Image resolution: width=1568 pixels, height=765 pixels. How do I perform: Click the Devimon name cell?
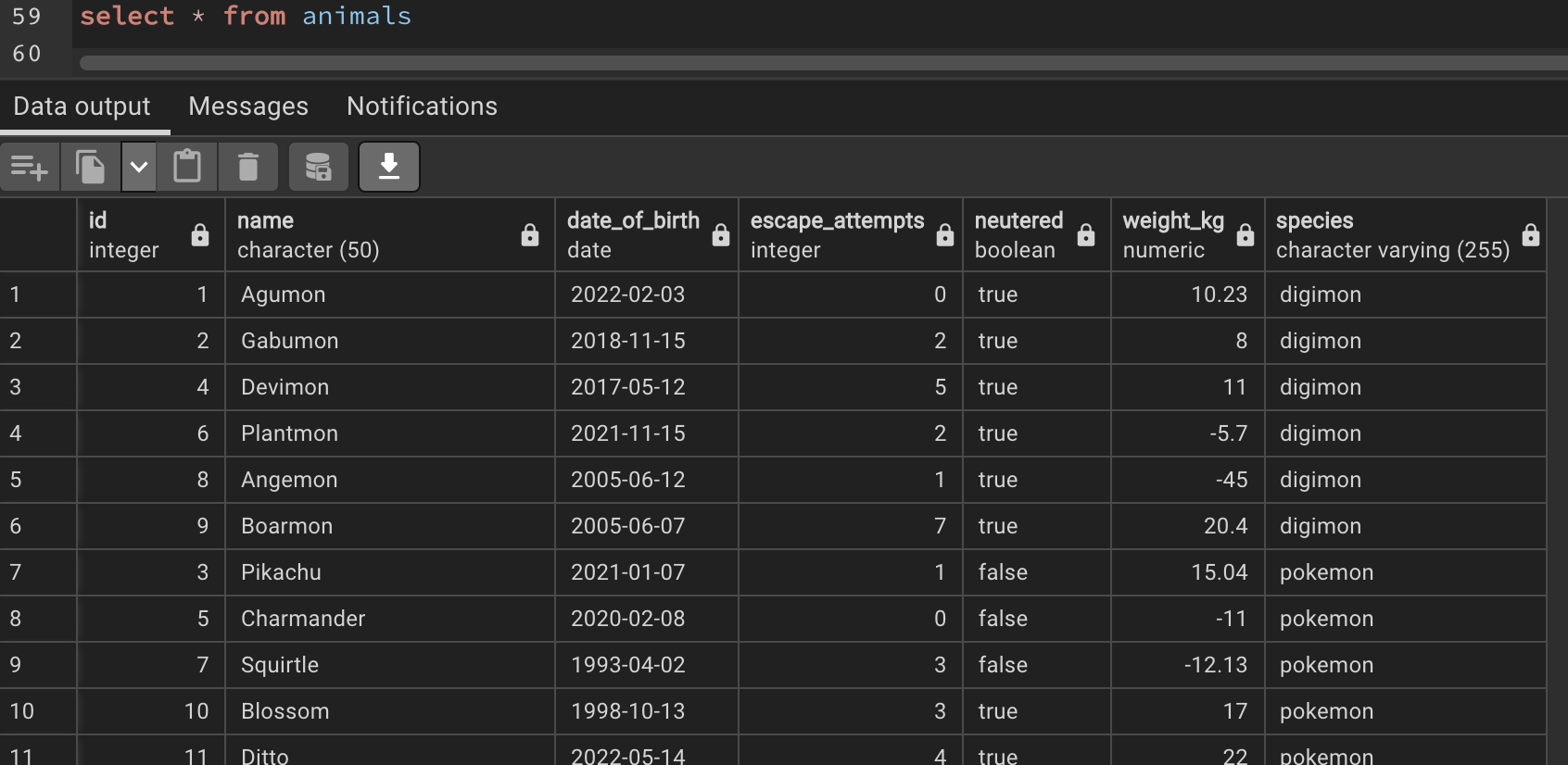390,387
